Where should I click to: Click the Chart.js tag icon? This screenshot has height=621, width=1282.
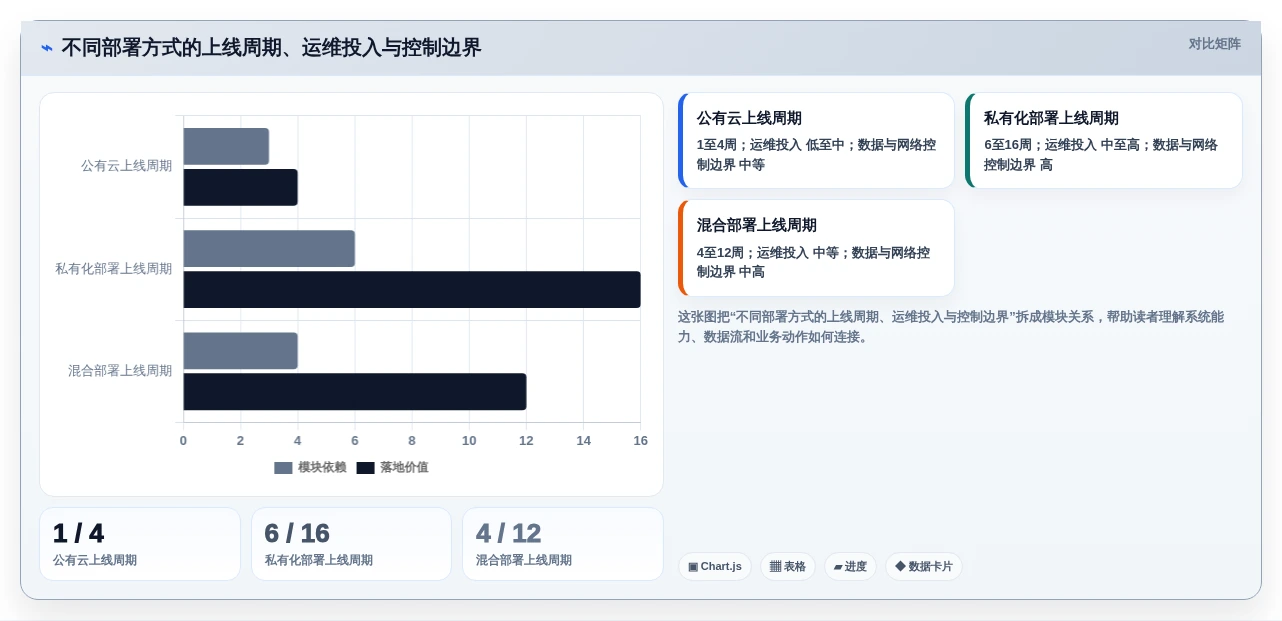point(693,567)
